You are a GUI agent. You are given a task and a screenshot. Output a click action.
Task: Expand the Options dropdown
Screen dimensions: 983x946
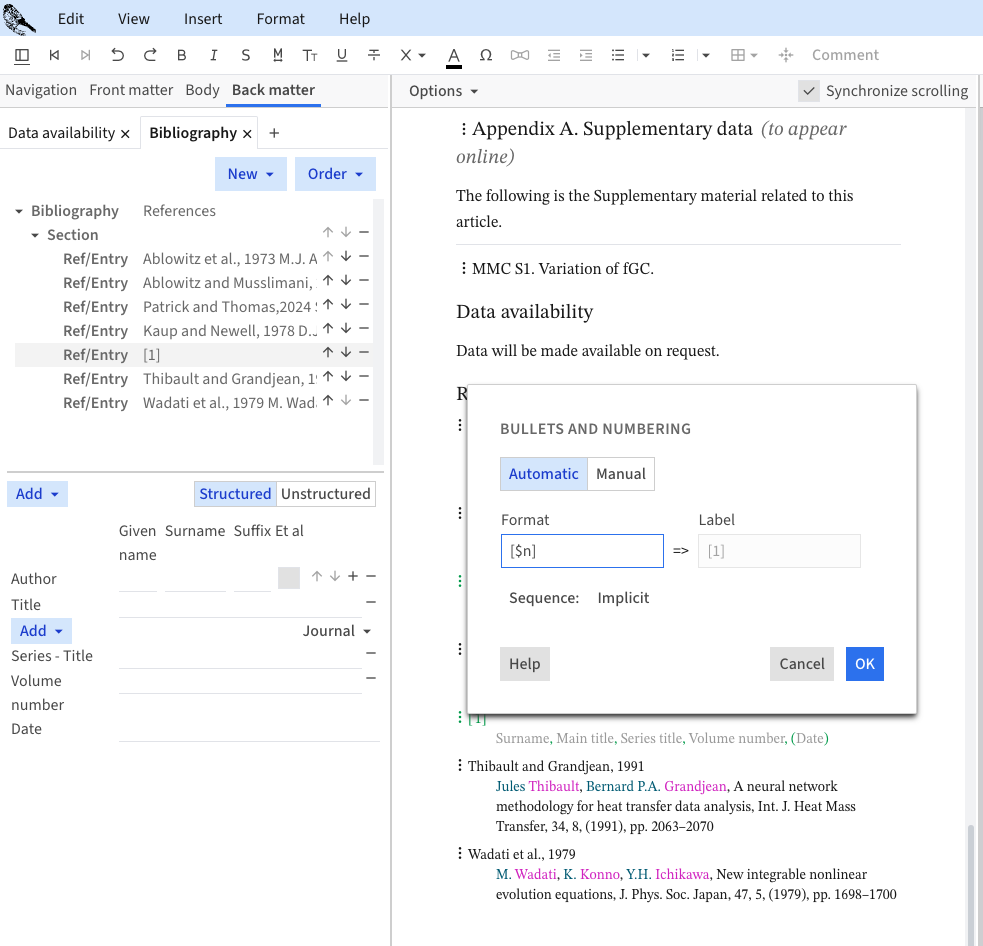point(443,91)
